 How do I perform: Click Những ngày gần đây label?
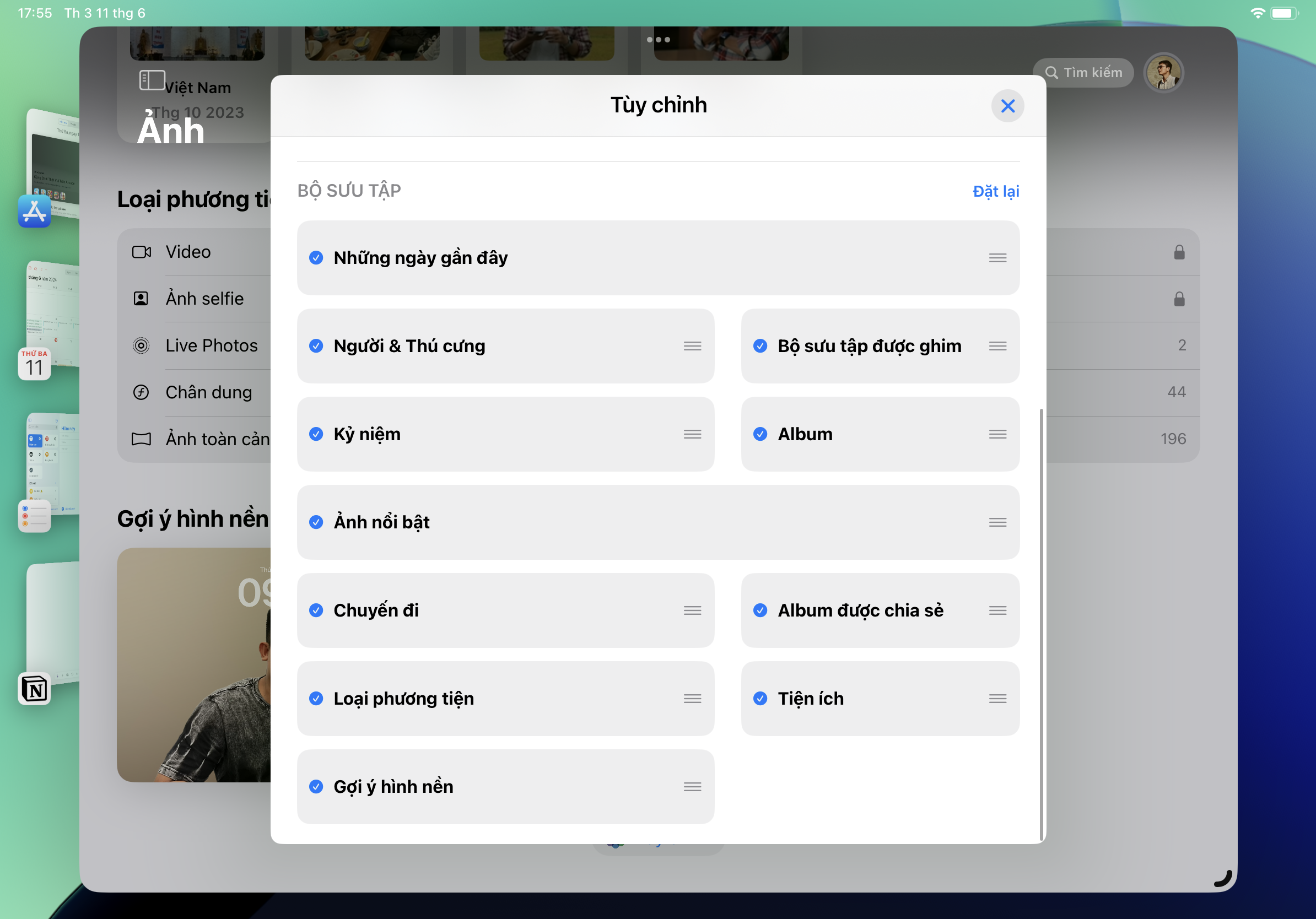(x=420, y=258)
